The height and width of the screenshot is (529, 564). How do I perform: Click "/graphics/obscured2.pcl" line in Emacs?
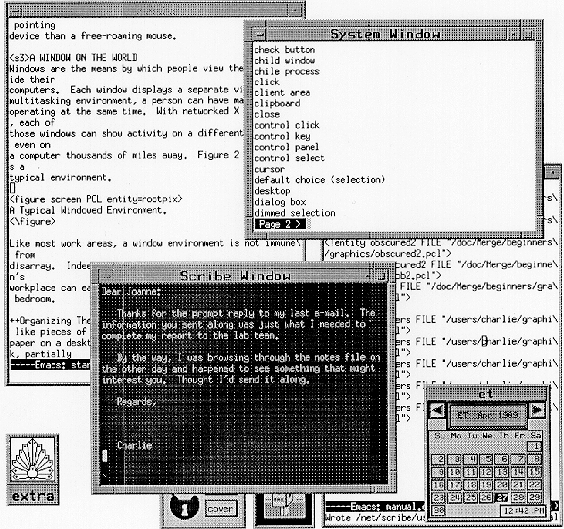click(388, 254)
